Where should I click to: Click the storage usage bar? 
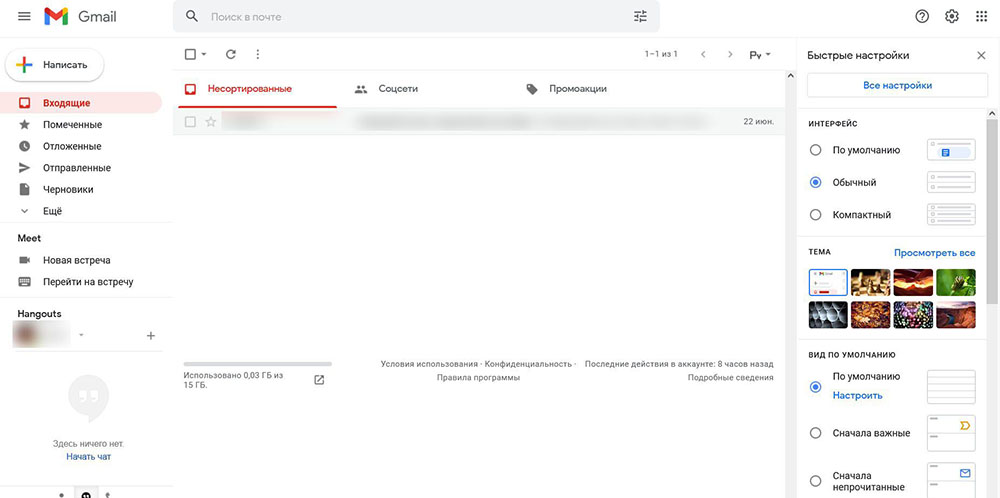click(258, 364)
